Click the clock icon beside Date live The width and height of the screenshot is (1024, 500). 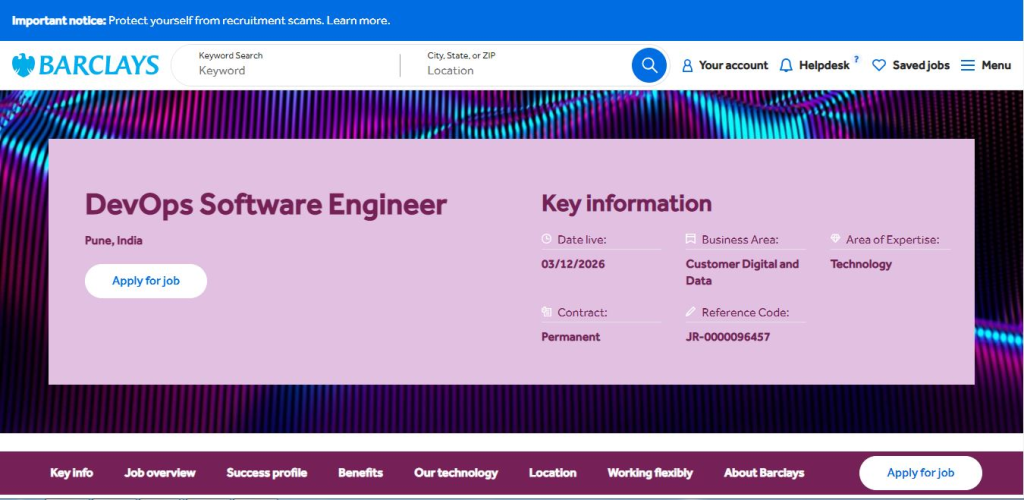pos(547,240)
